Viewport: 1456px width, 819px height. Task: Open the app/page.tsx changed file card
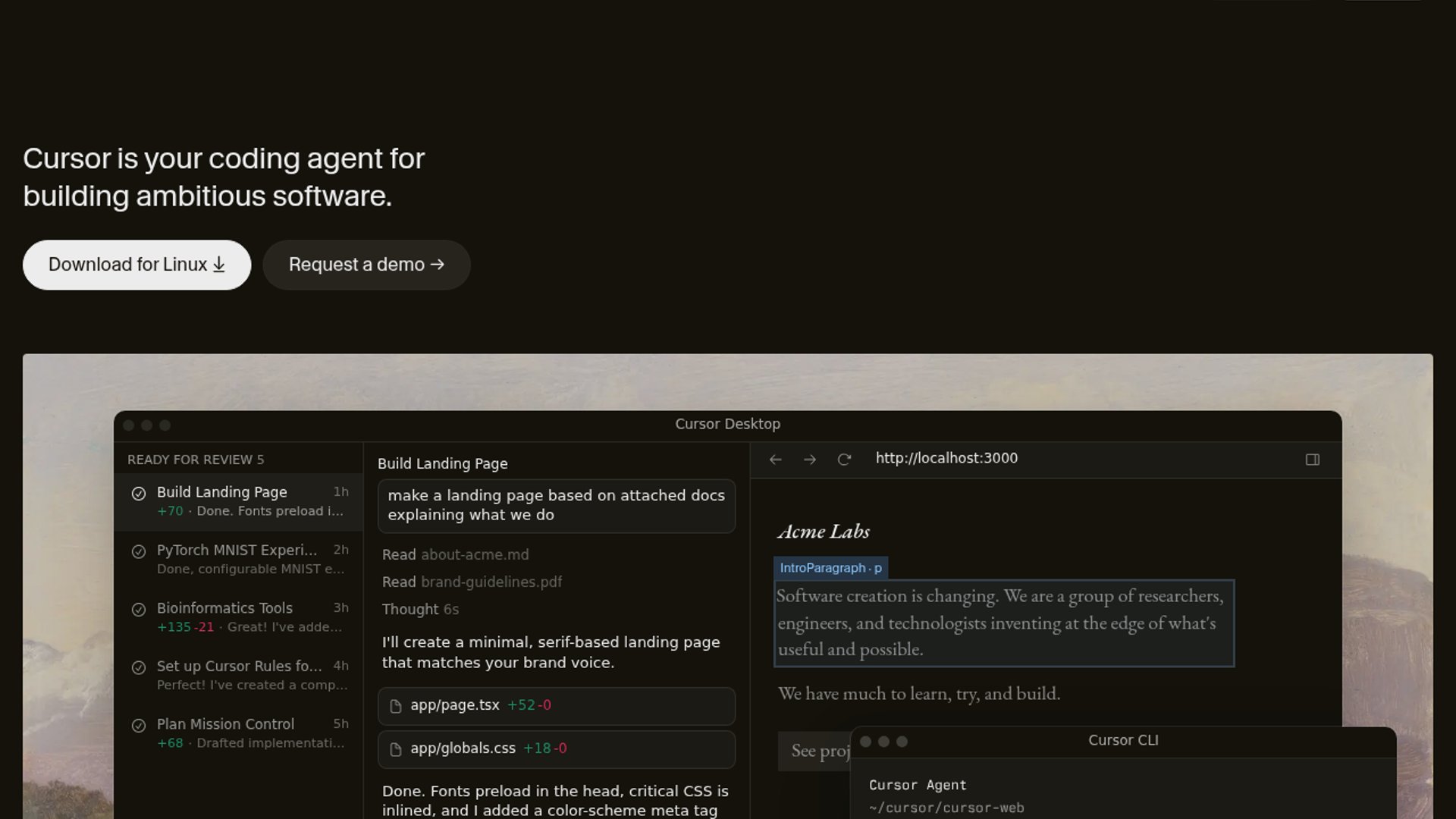click(557, 706)
